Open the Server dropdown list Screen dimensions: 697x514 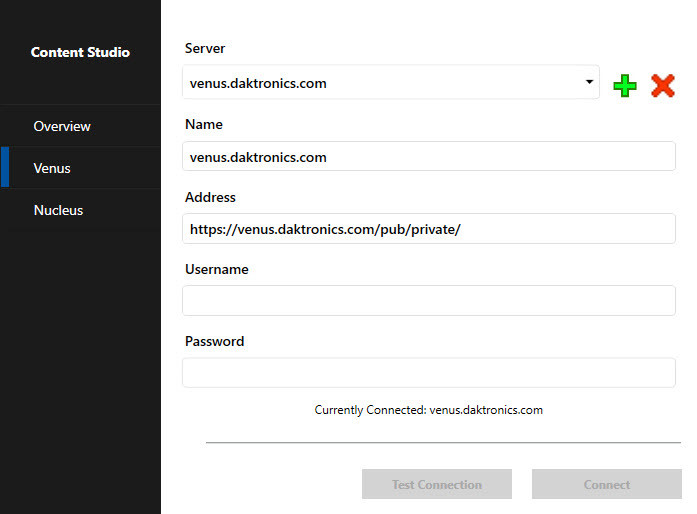(391, 82)
